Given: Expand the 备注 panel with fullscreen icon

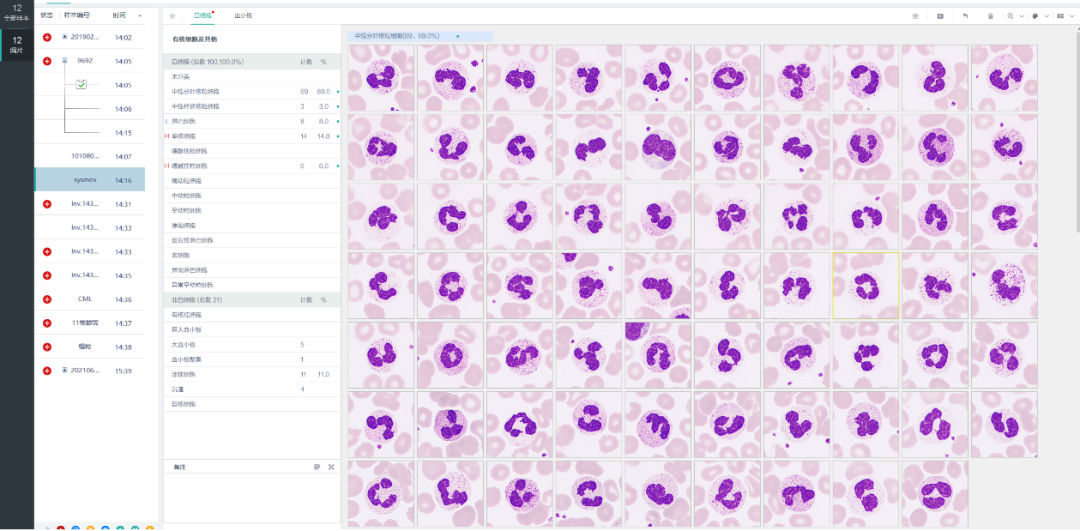Looking at the screenshot, I should (x=331, y=467).
